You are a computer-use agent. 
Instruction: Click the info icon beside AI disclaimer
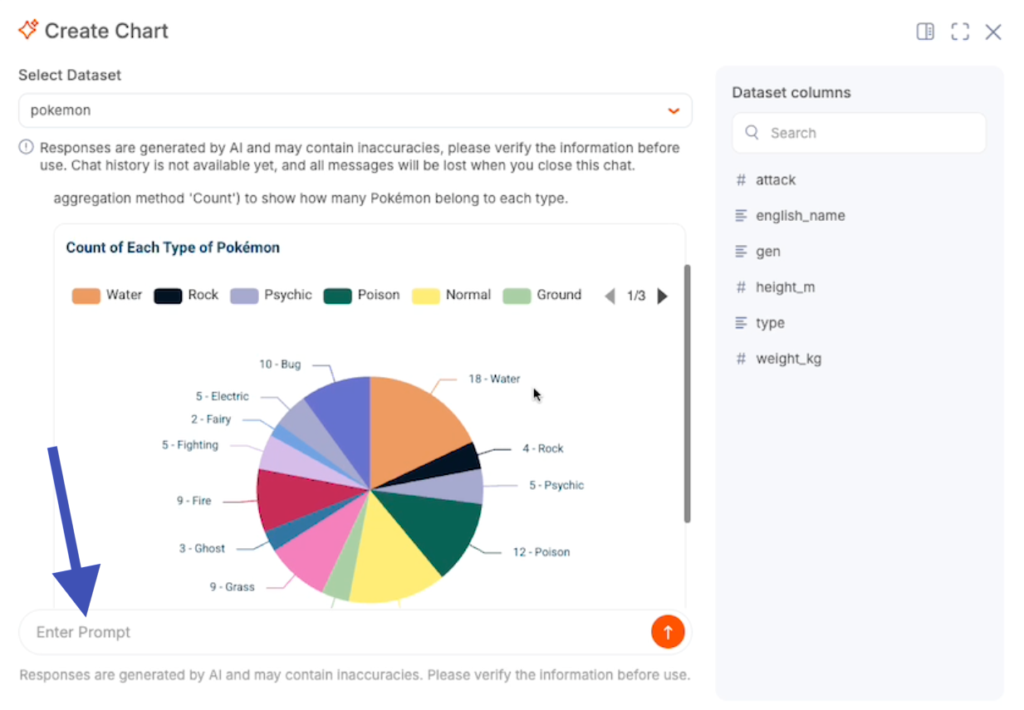point(27,148)
